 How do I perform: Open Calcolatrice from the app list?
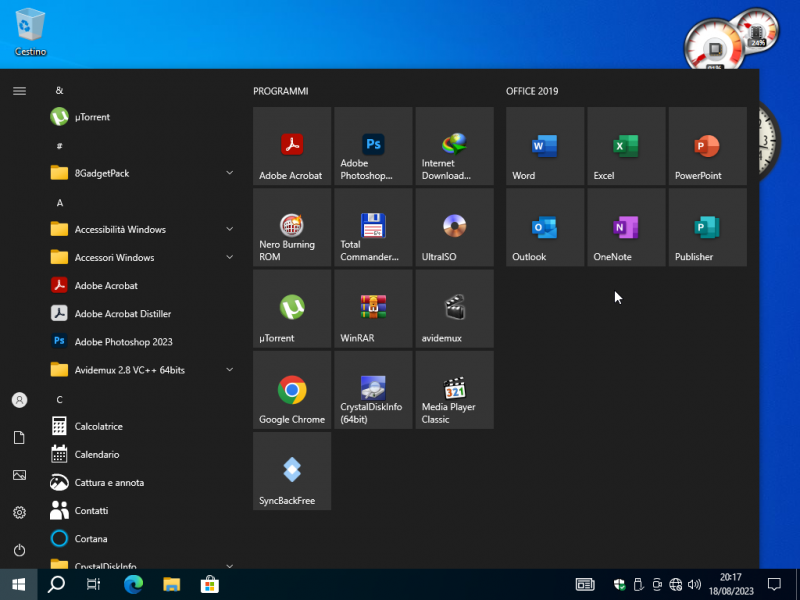coord(99,426)
